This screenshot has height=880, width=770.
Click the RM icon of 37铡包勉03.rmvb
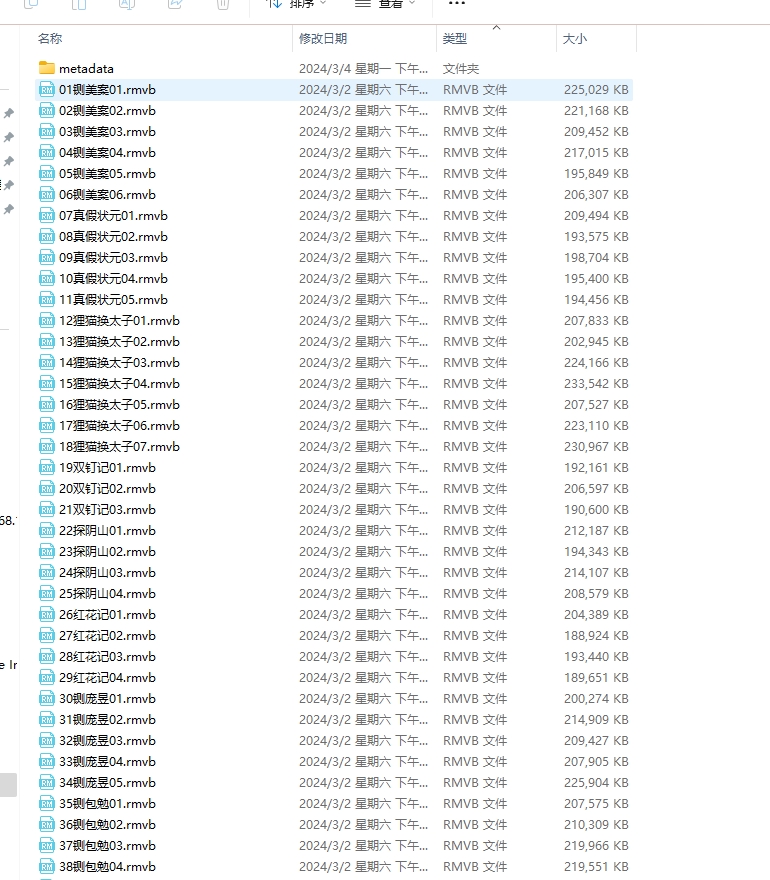click(x=47, y=846)
